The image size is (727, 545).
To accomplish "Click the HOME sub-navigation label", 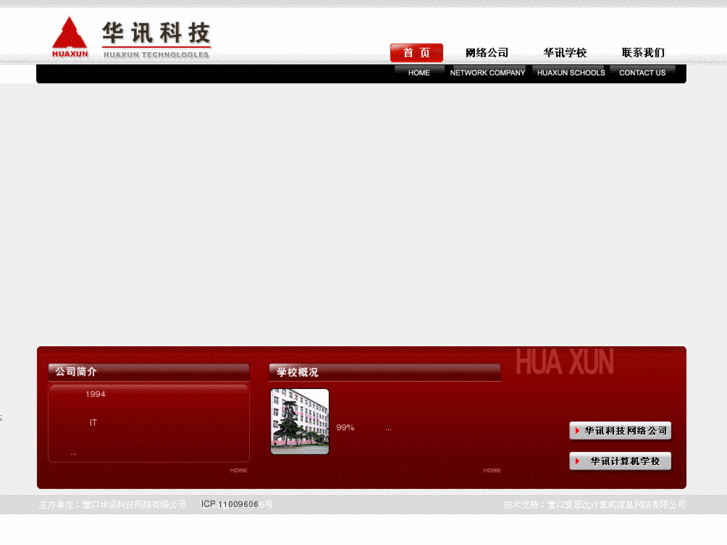I will tap(419, 73).
